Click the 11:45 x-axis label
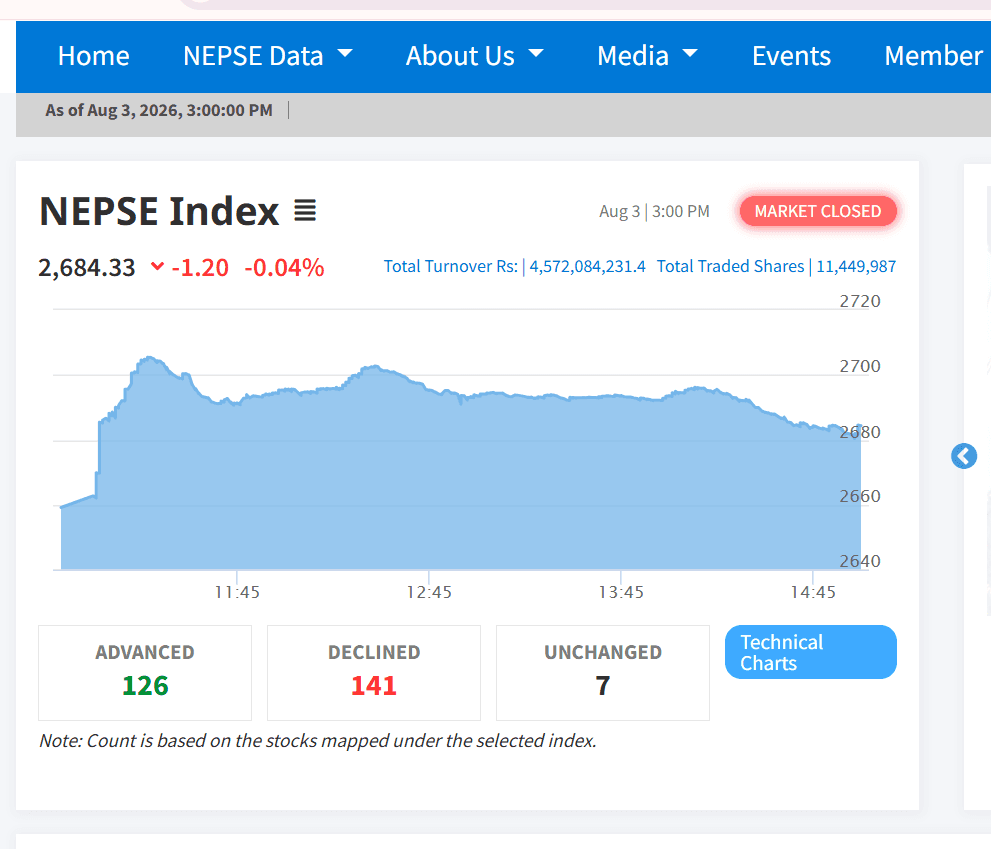The width and height of the screenshot is (991, 849). click(237, 592)
